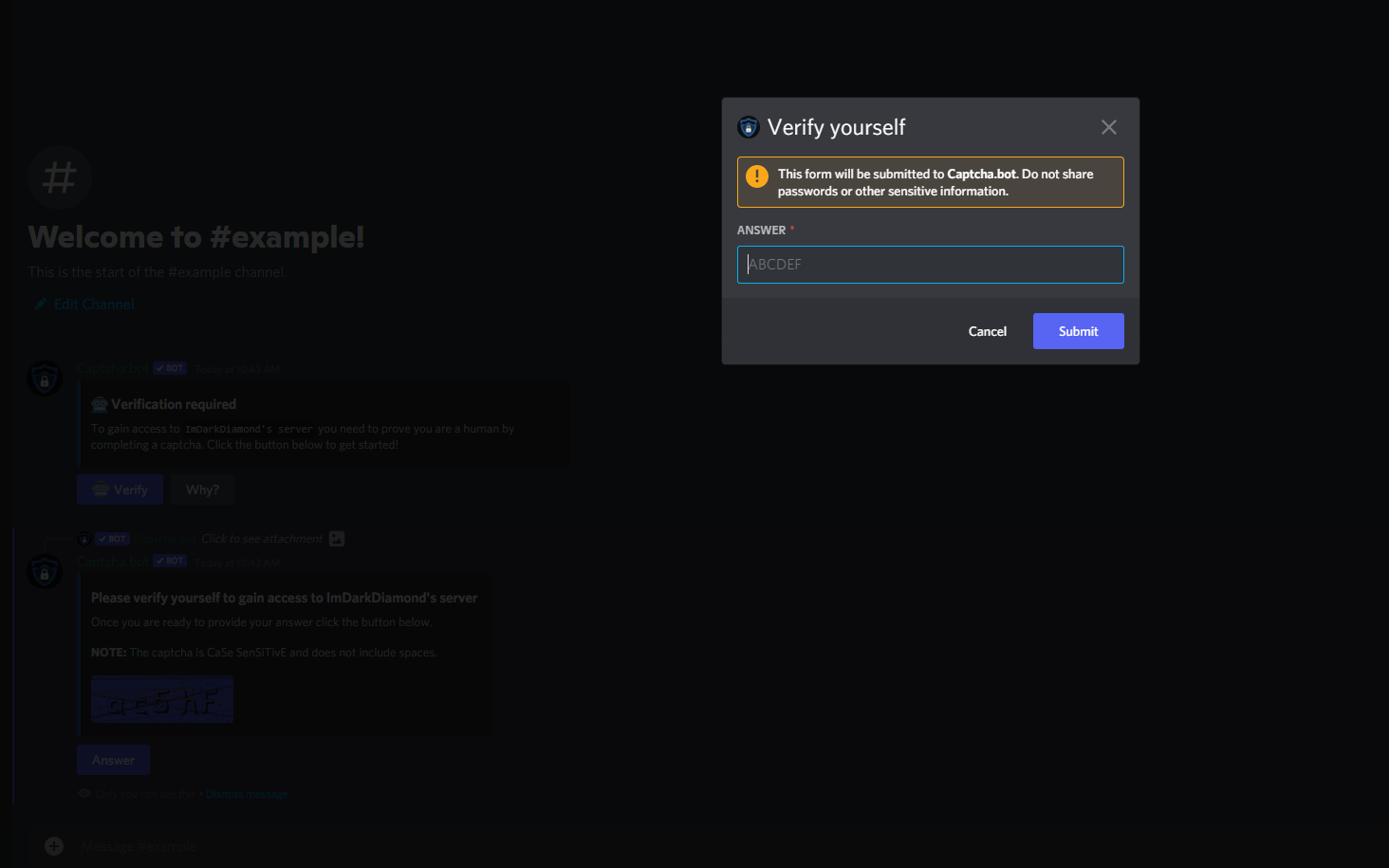Close the Verify yourself dialog with X
1389x868 pixels.
(x=1108, y=127)
